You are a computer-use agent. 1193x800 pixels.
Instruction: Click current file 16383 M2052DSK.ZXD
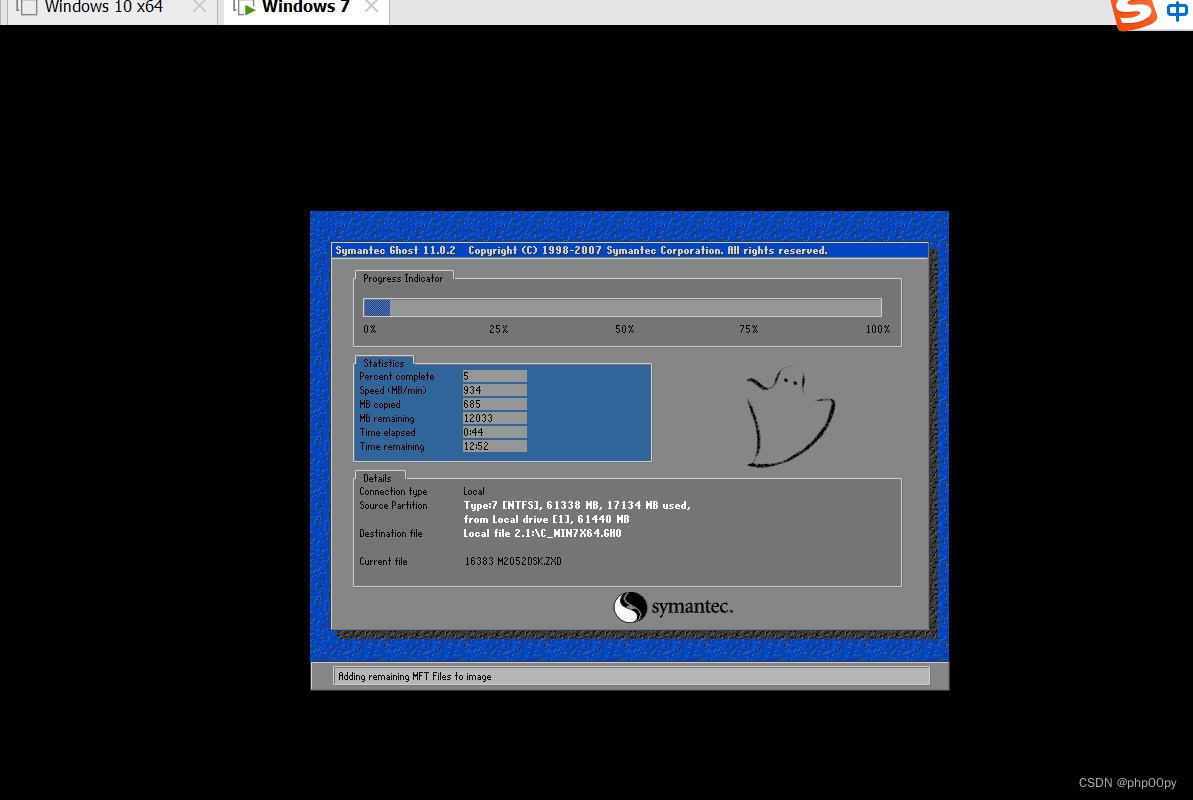[x=513, y=562]
